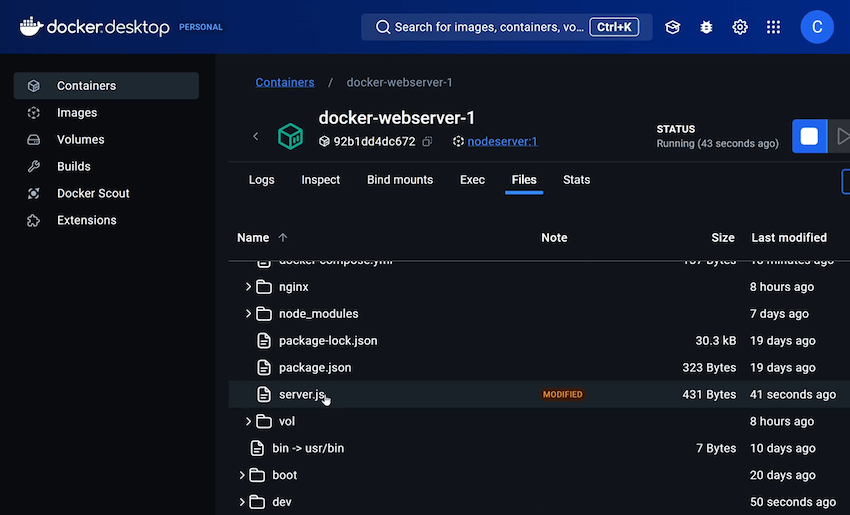
Task: Click the Running status text
Action: [717, 144]
